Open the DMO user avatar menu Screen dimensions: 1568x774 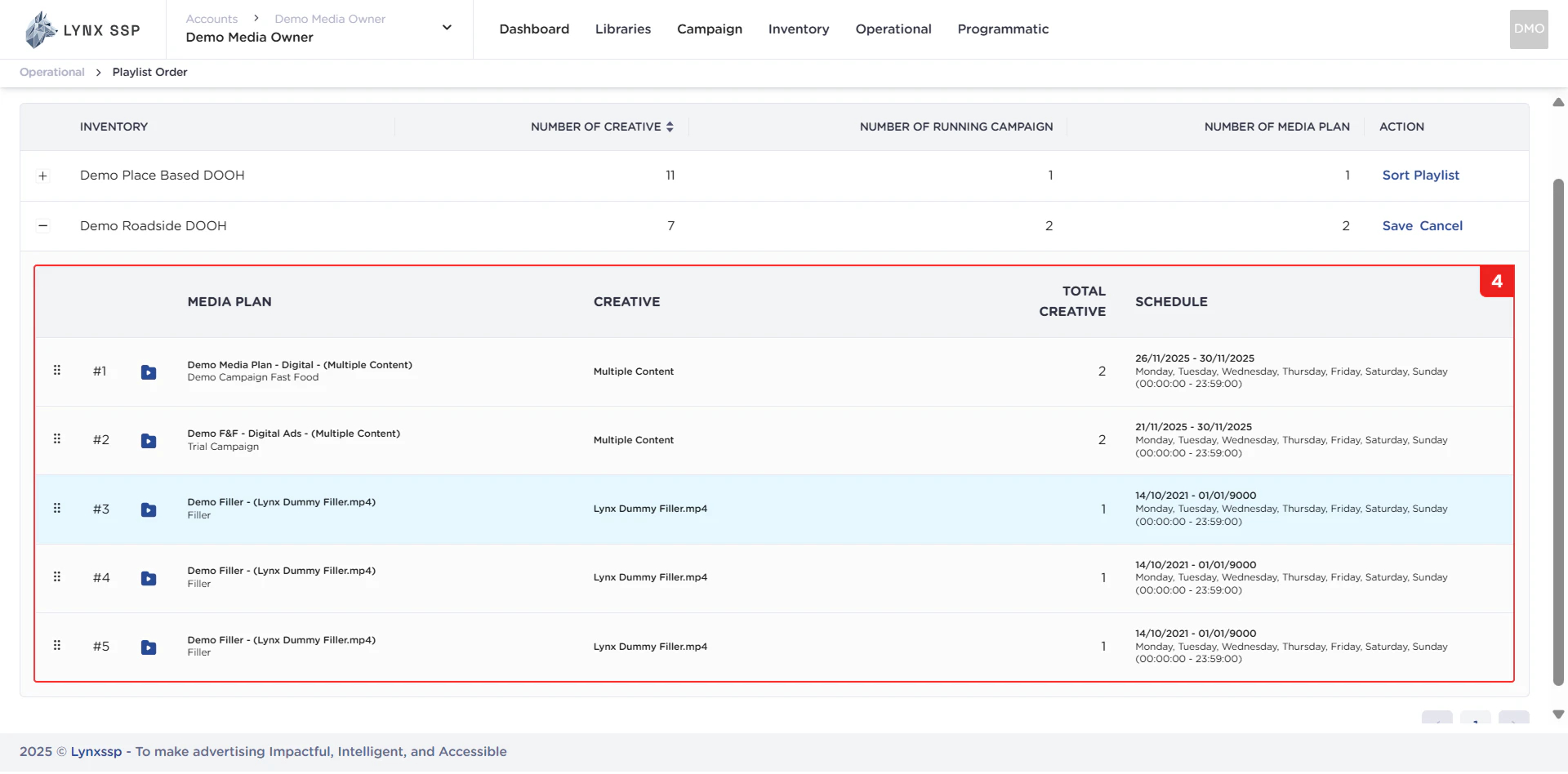[1529, 29]
